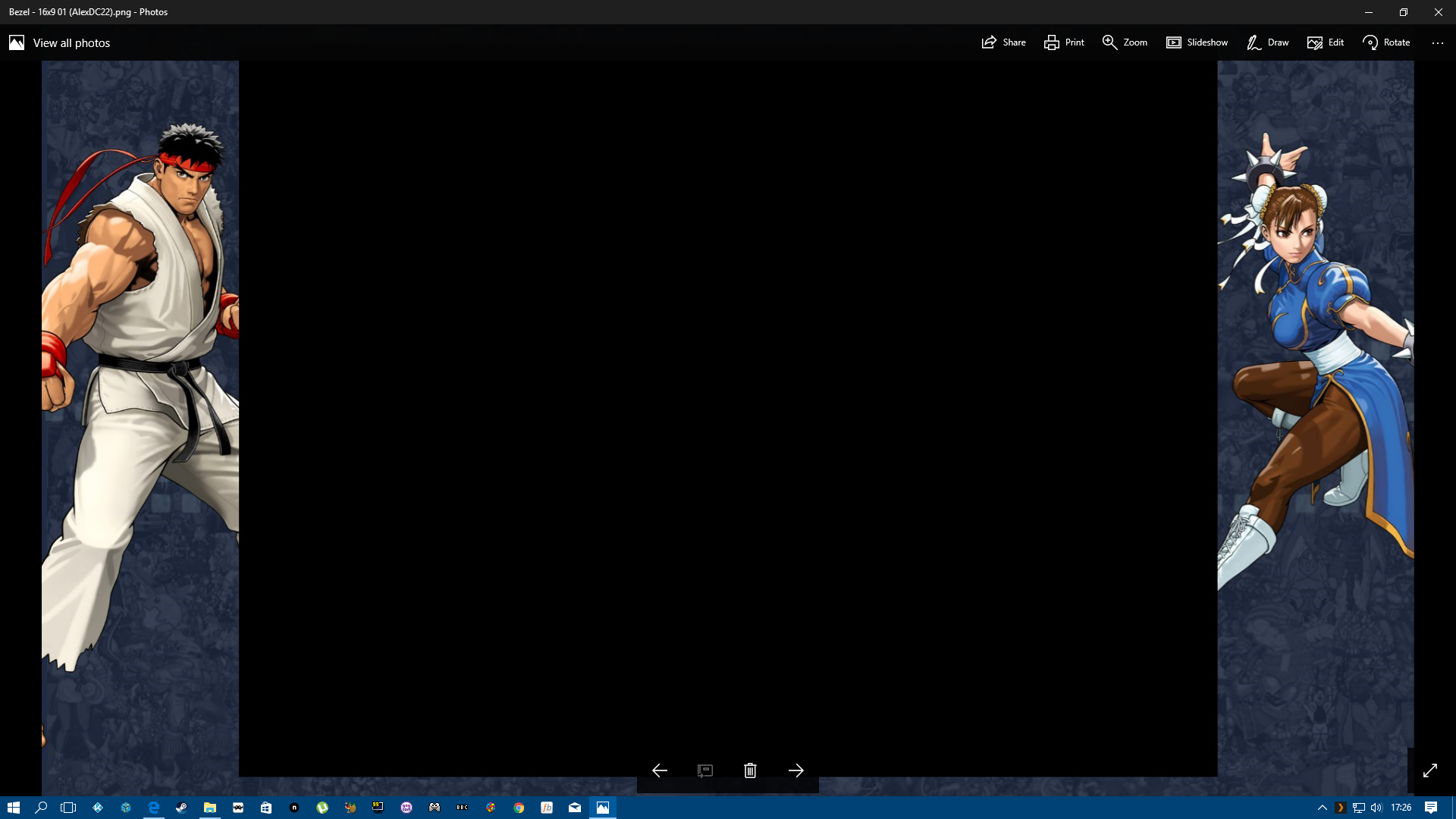Open the Draw tool

point(1267,42)
